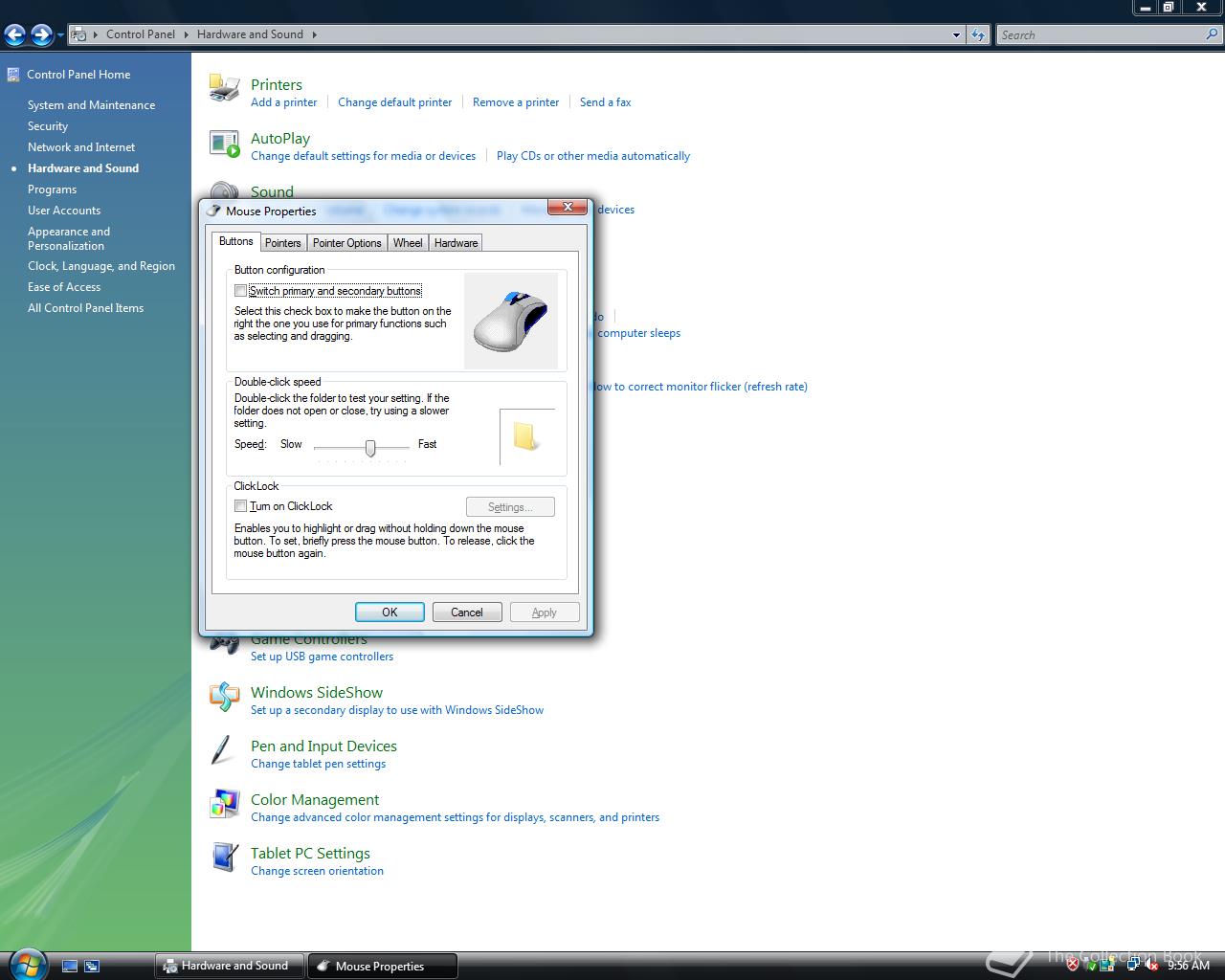
Task: Click OK in Mouse Properties
Action: (390, 612)
